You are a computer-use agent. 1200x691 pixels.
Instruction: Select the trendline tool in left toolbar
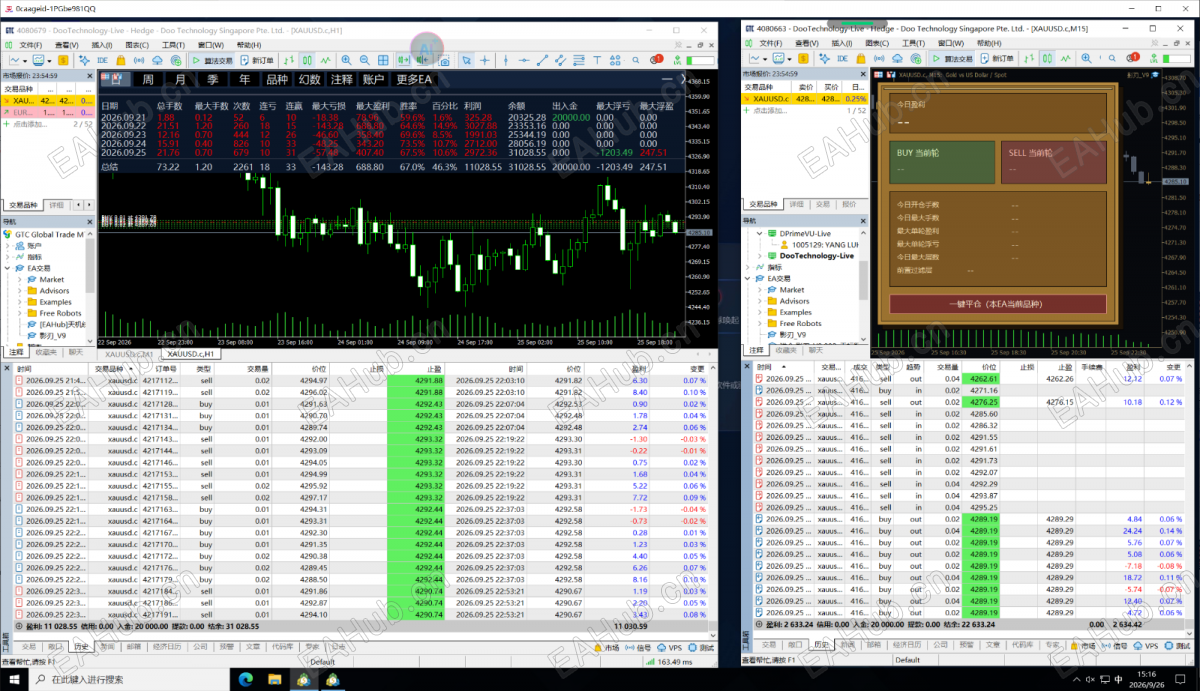tap(542, 60)
